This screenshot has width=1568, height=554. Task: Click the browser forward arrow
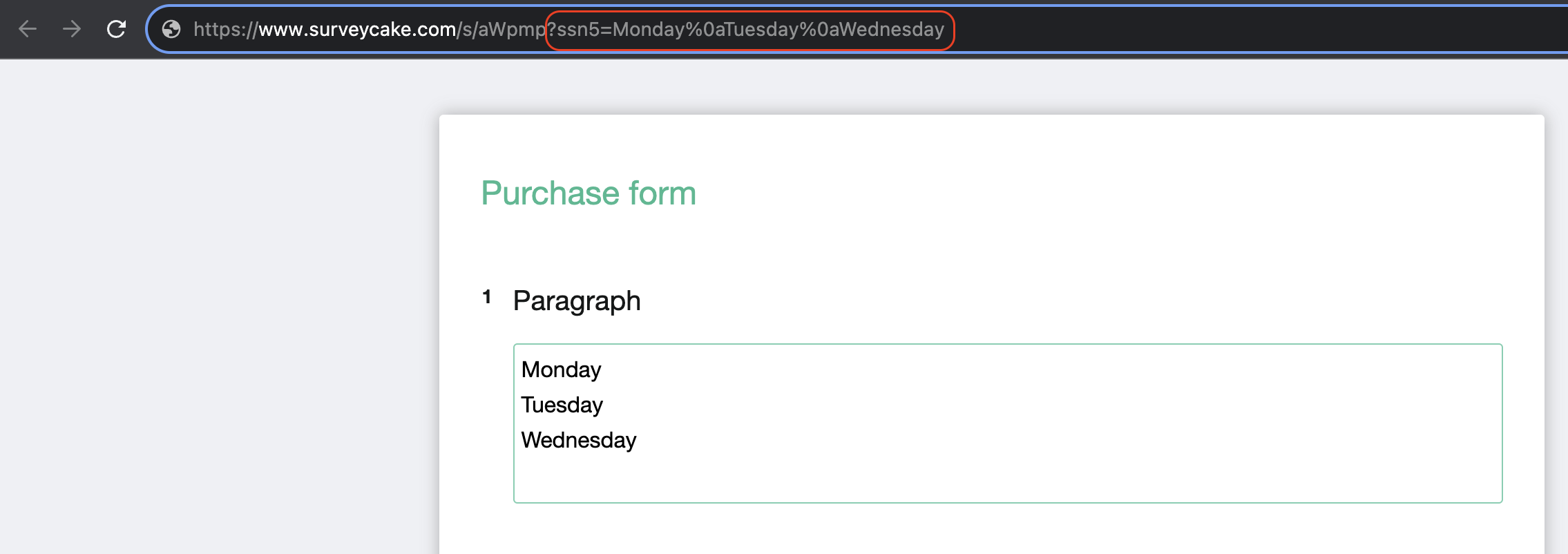click(x=72, y=29)
